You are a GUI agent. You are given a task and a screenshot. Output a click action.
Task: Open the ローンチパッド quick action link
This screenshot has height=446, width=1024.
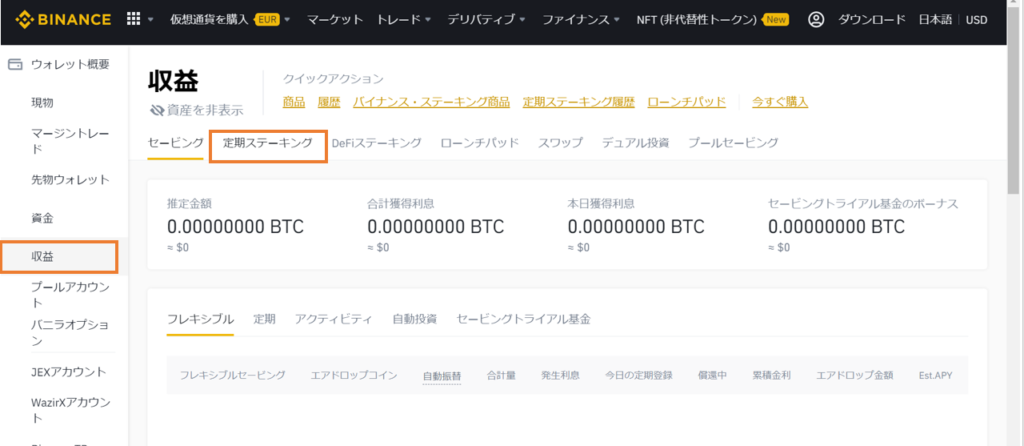tap(686, 102)
